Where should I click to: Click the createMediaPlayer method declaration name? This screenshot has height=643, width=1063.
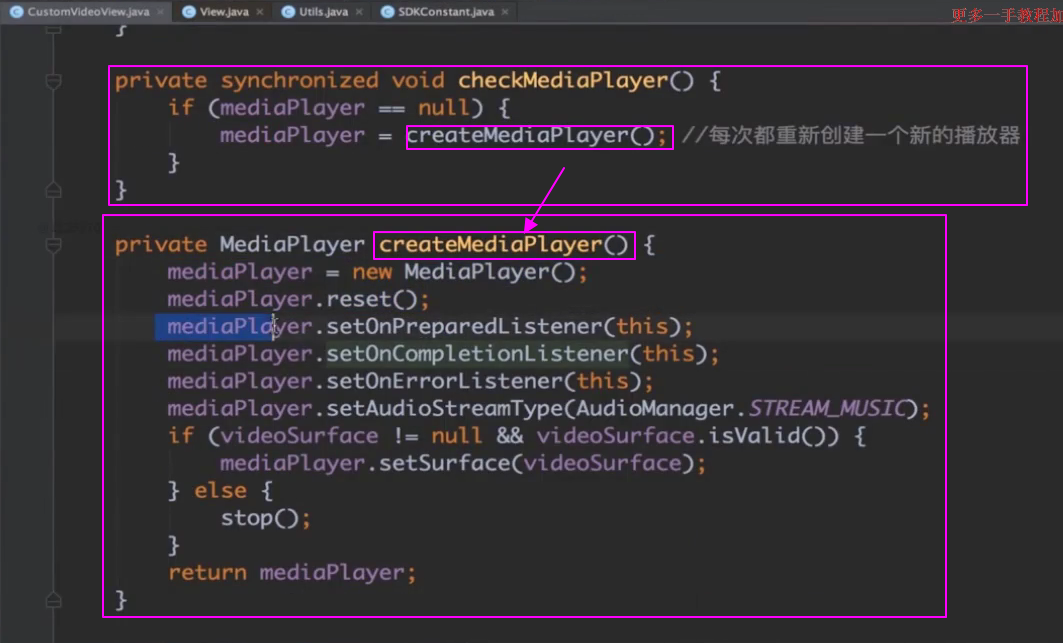(x=504, y=245)
